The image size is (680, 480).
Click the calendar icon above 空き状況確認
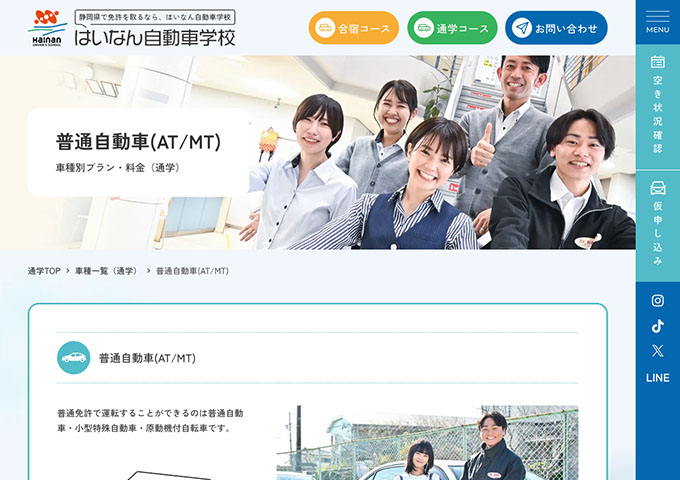click(657, 62)
